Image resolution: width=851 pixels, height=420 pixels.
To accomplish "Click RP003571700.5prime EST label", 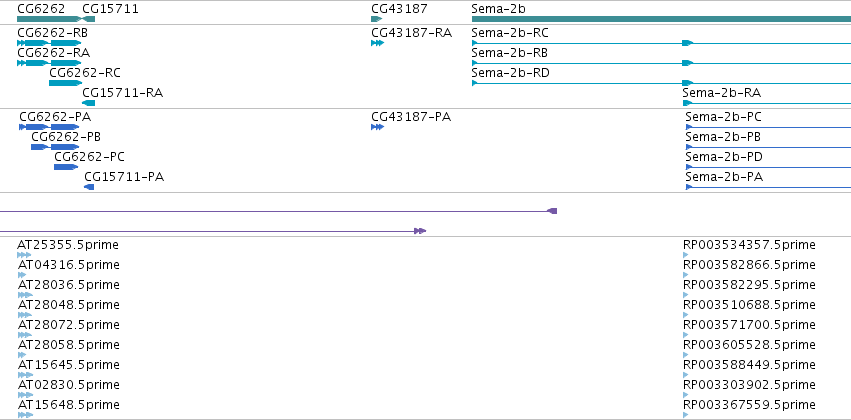I will (749, 325).
